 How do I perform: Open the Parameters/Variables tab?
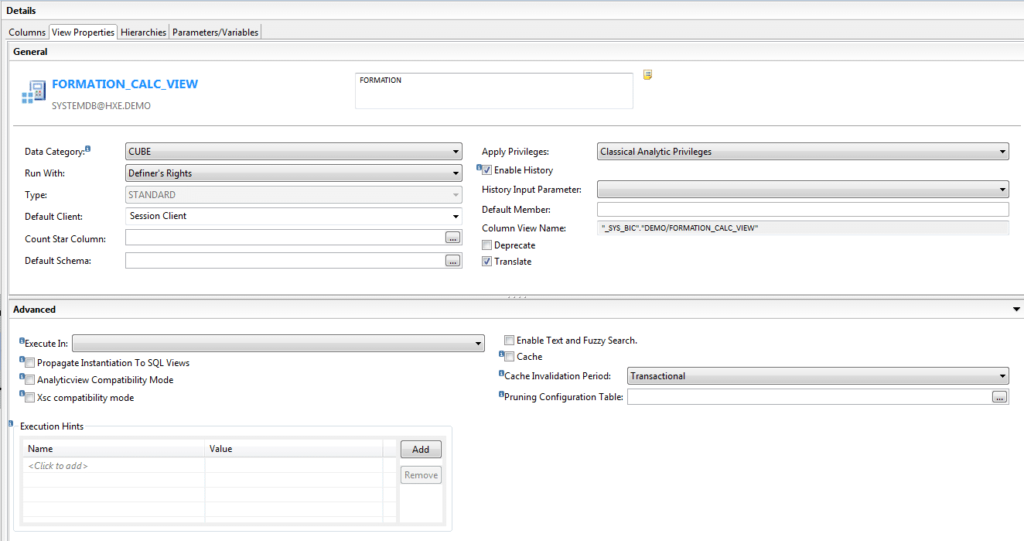[215, 32]
